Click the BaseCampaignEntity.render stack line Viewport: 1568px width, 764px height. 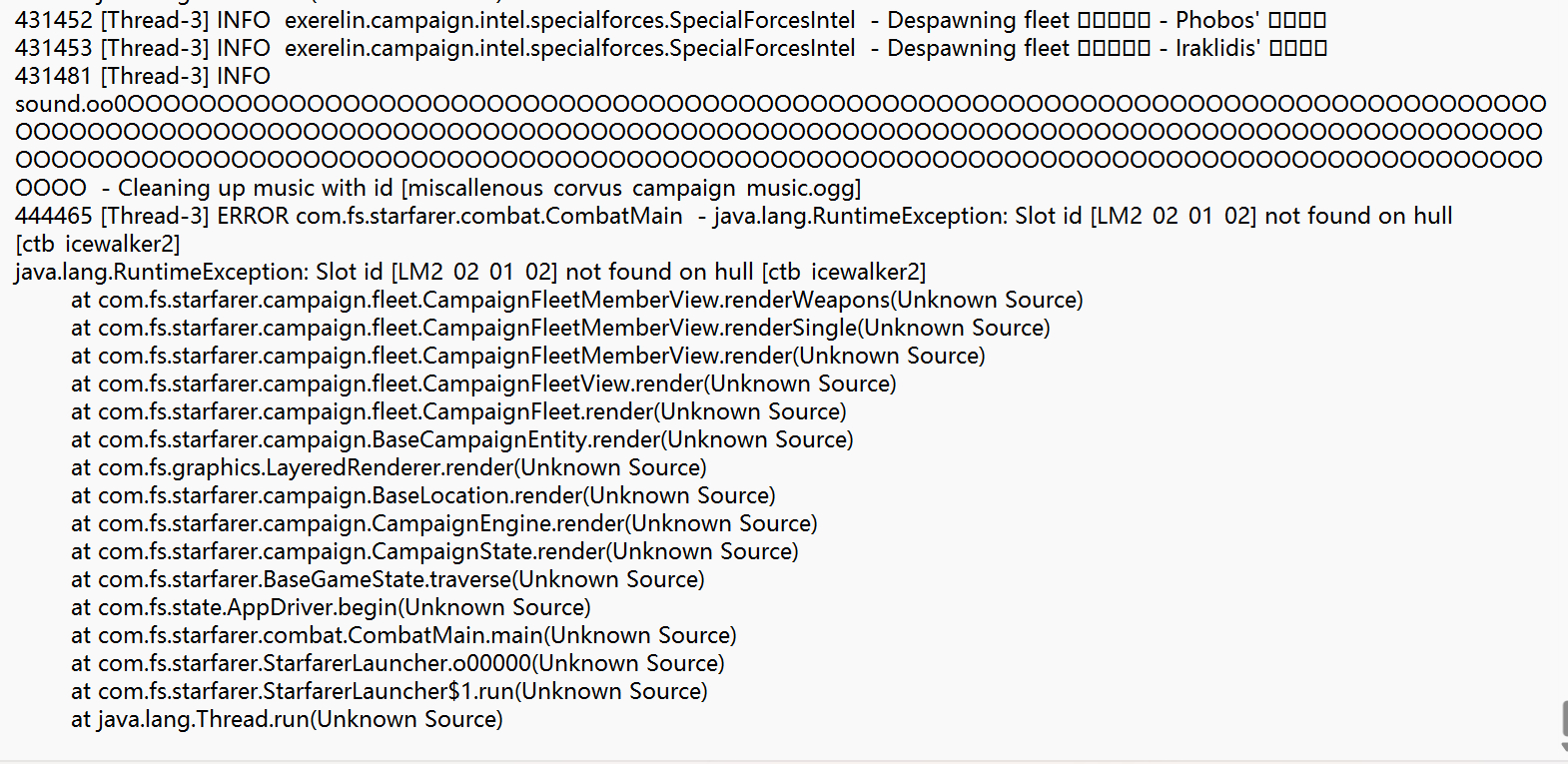pyautogui.click(x=461, y=439)
